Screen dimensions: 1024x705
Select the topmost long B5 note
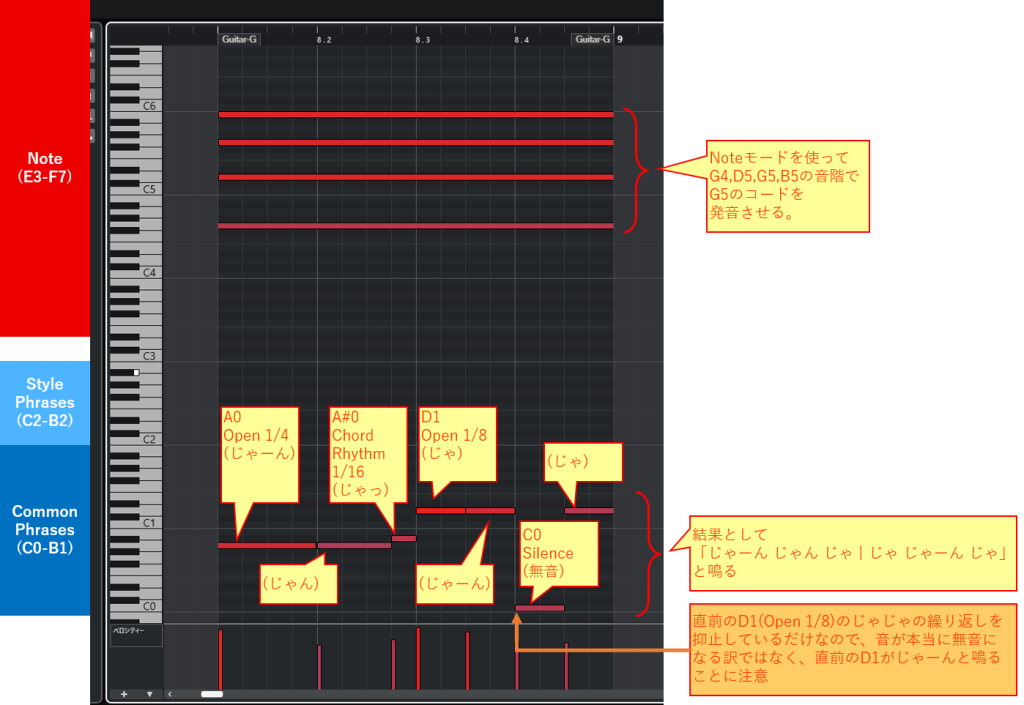coord(415,114)
